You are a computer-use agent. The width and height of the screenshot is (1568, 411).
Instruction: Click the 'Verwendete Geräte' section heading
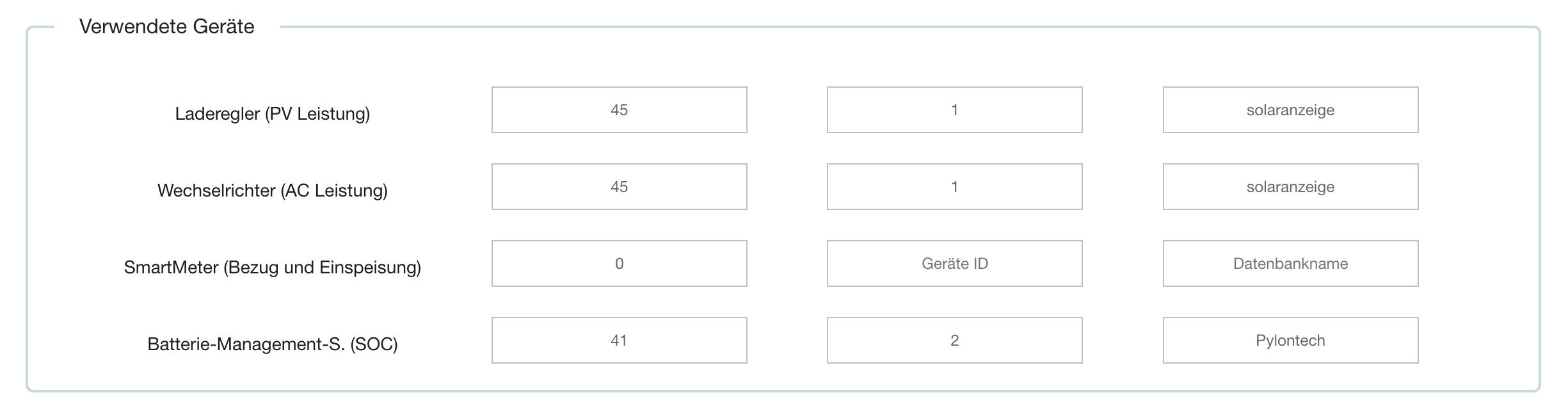(167, 27)
